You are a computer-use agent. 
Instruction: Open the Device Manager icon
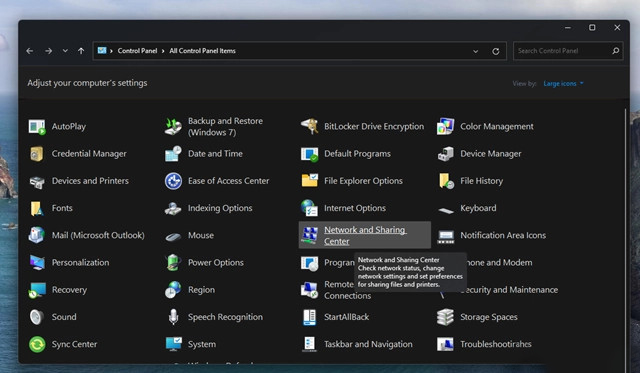(x=445, y=154)
